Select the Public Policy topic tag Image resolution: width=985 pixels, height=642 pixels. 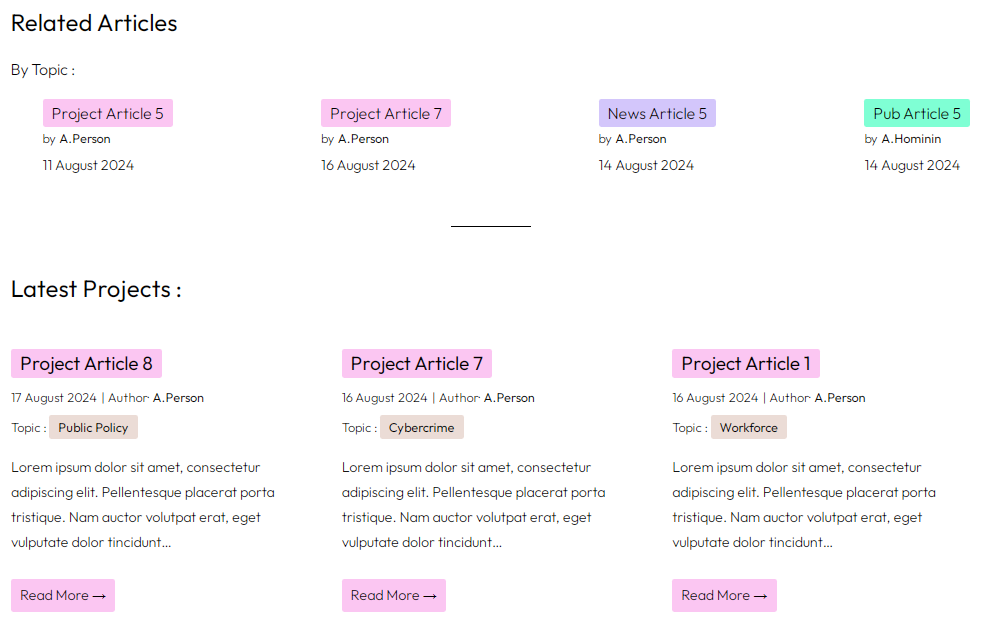click(93, 428)
